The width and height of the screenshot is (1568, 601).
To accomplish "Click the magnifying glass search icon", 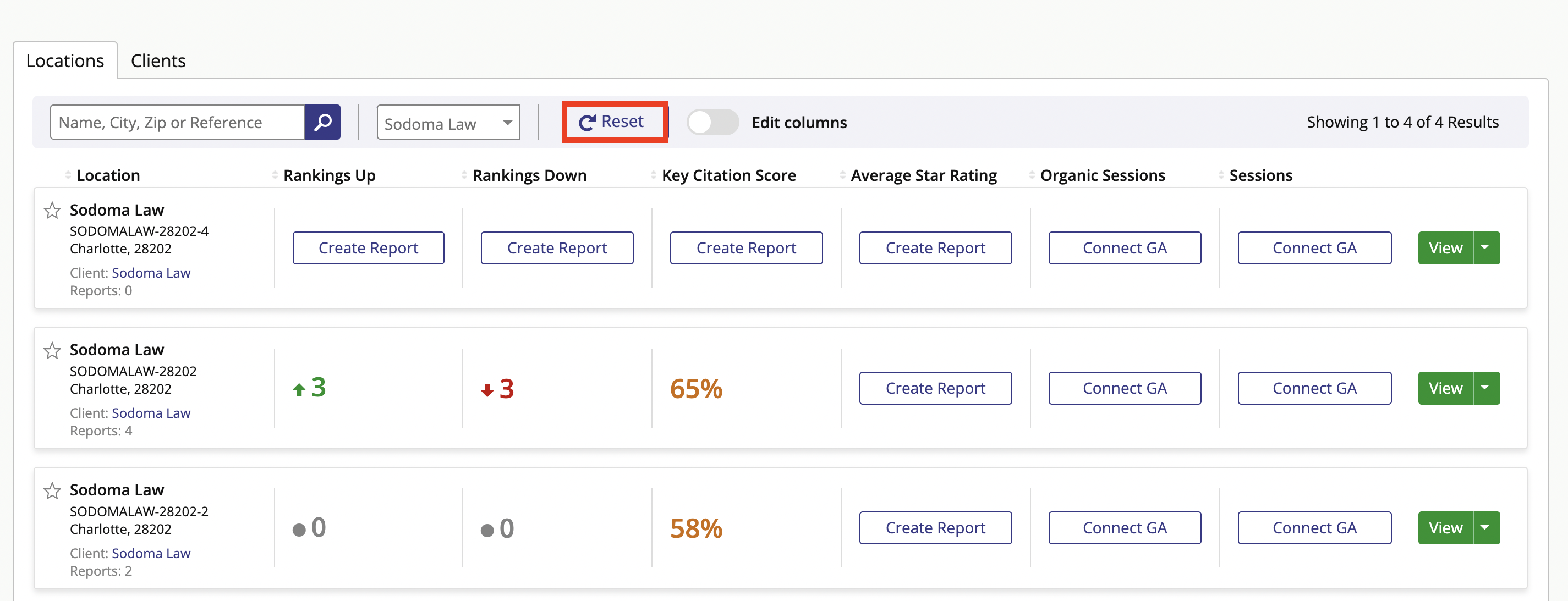I will coord(322,122).
